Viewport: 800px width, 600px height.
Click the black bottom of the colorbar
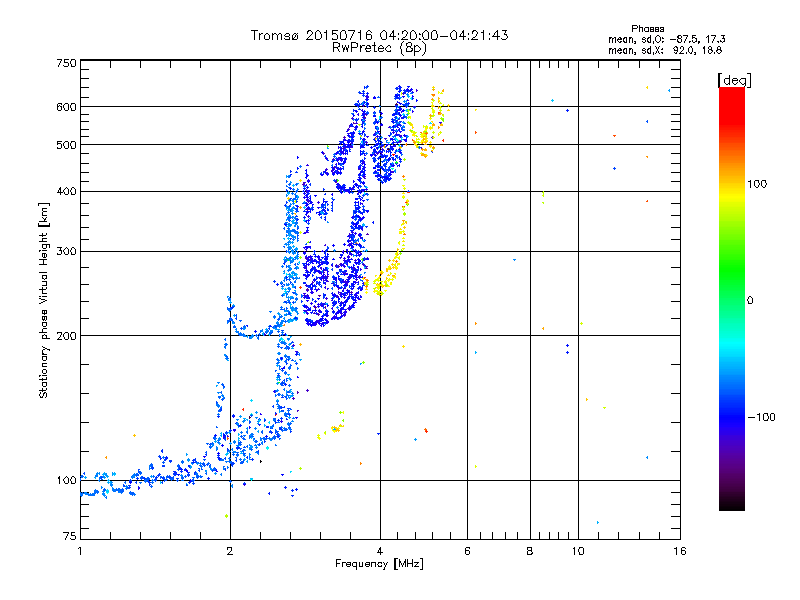(x=732, y=503)
